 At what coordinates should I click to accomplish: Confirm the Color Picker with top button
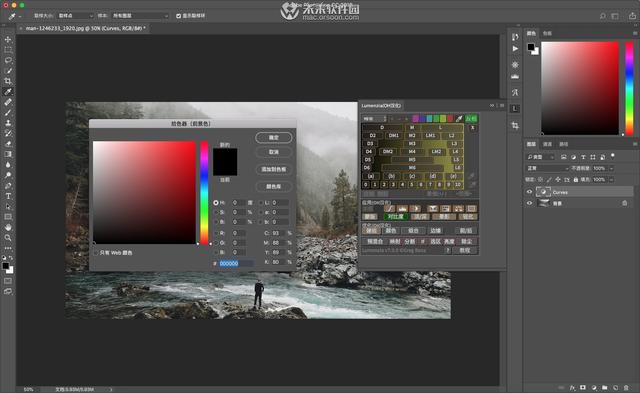[273, 138]
